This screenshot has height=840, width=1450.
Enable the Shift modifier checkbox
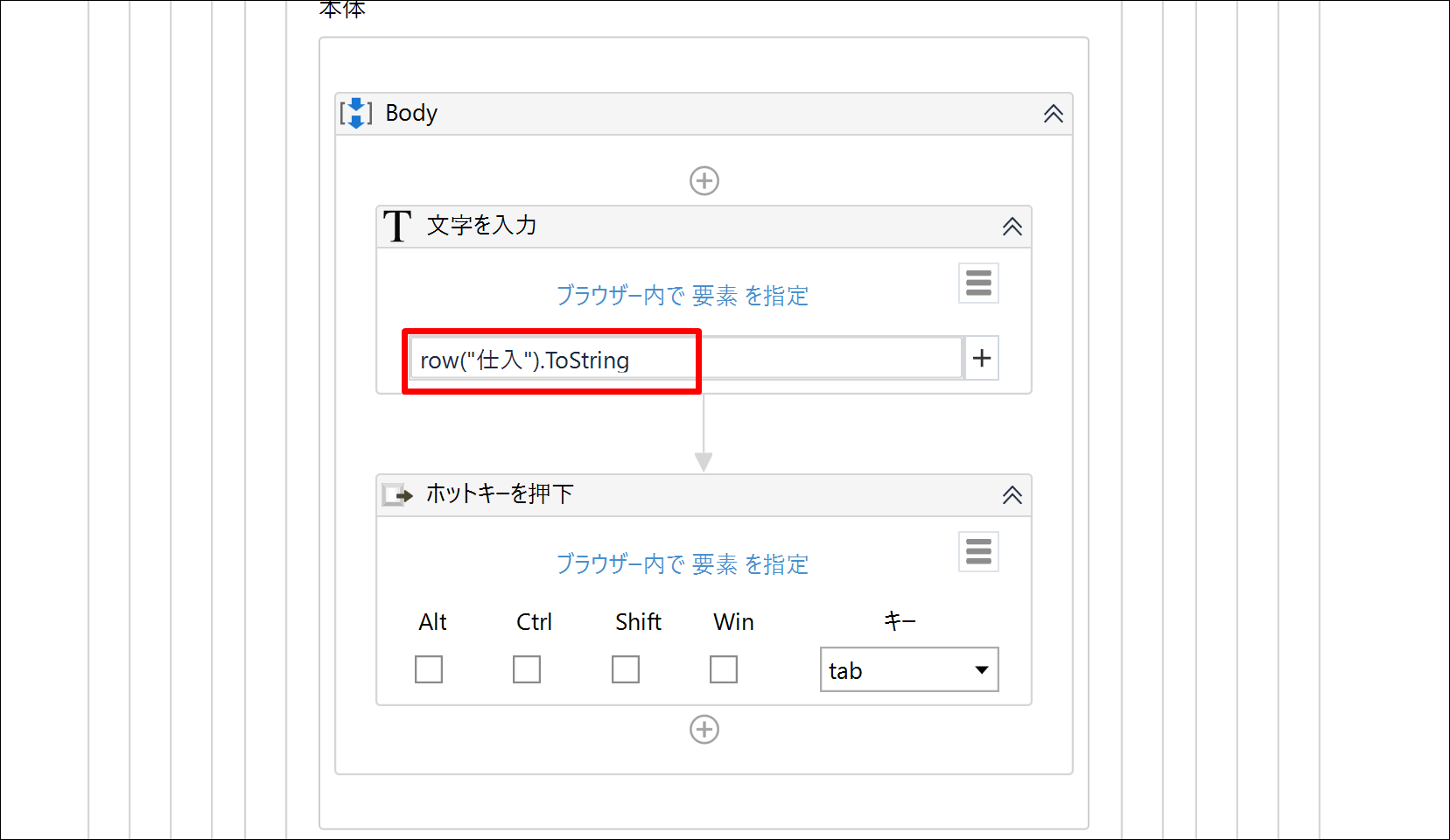(626, 669)
